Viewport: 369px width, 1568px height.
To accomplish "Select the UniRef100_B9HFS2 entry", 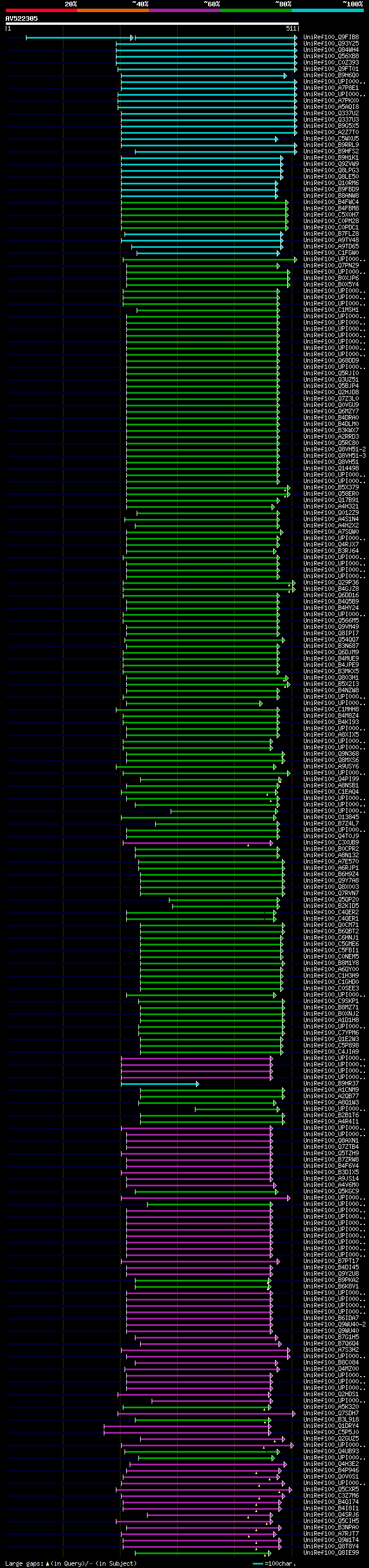I will 332,152.
